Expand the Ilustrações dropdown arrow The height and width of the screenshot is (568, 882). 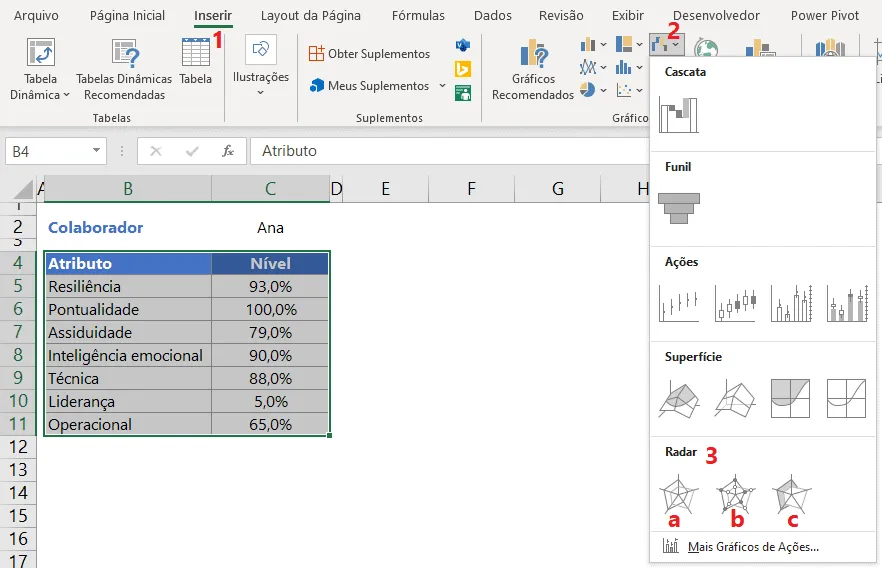(260, 92)
